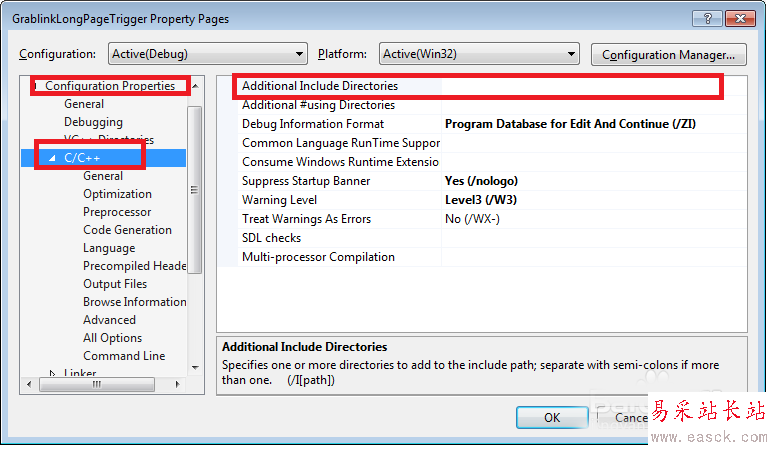The height and width of the screenshot is (452, 768).
Task: Select Debugging in the properties tree
Action: (x=94, y=122)
